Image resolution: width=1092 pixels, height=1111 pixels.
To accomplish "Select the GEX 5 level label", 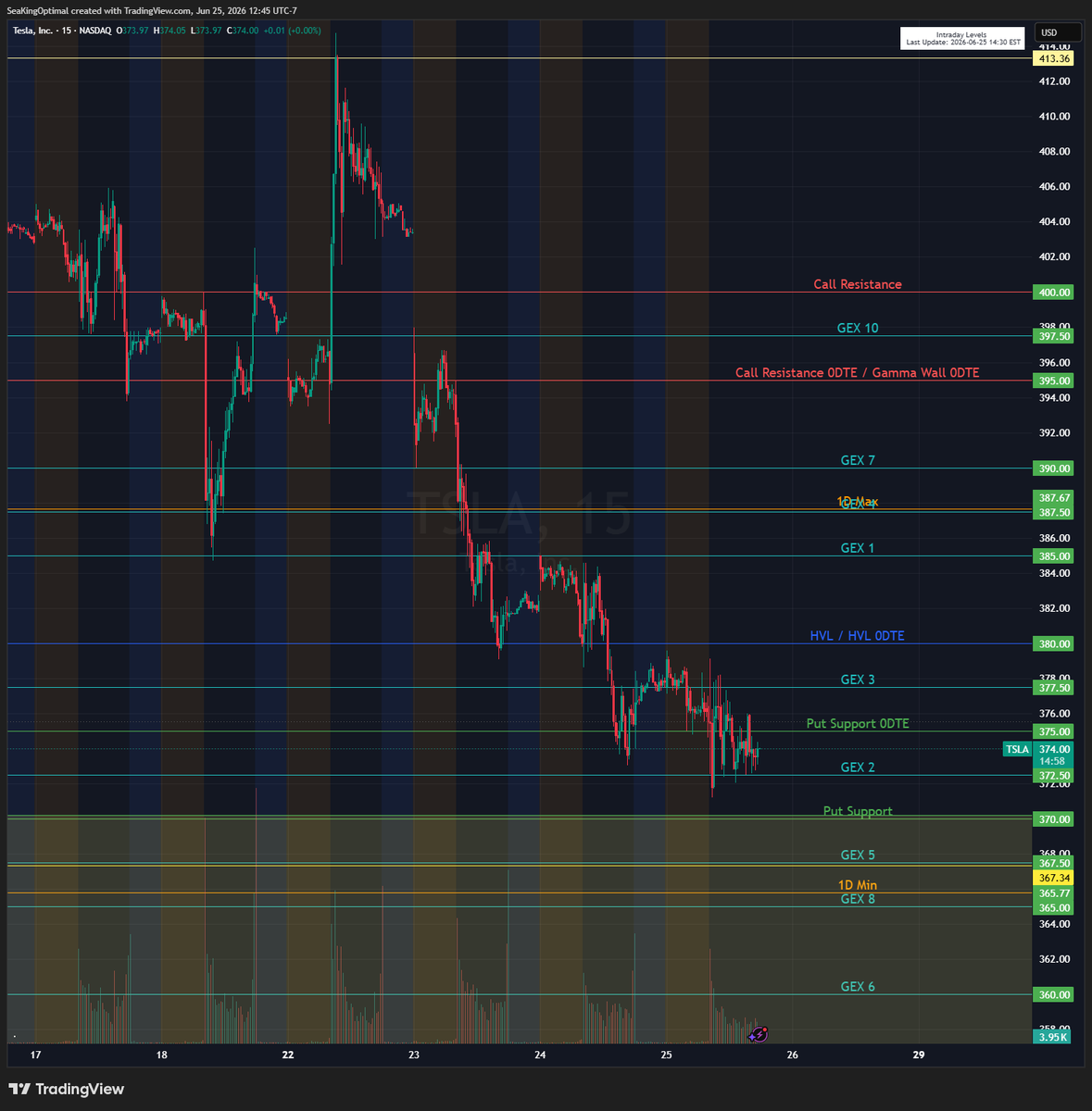I will click(x=858, y=855).
